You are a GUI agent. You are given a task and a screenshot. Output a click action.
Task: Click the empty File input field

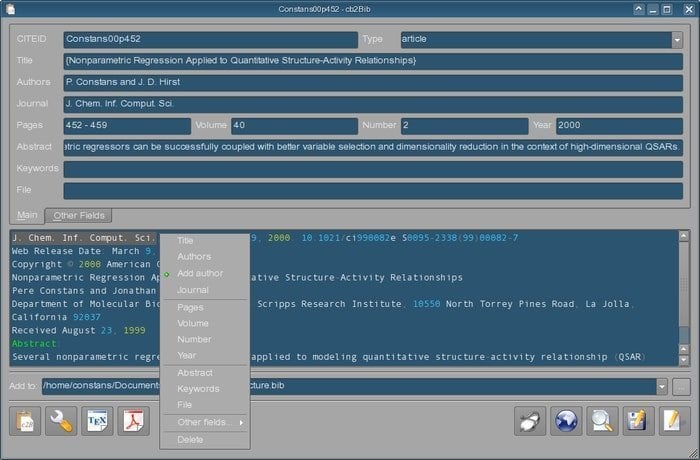tap(373, 190)
